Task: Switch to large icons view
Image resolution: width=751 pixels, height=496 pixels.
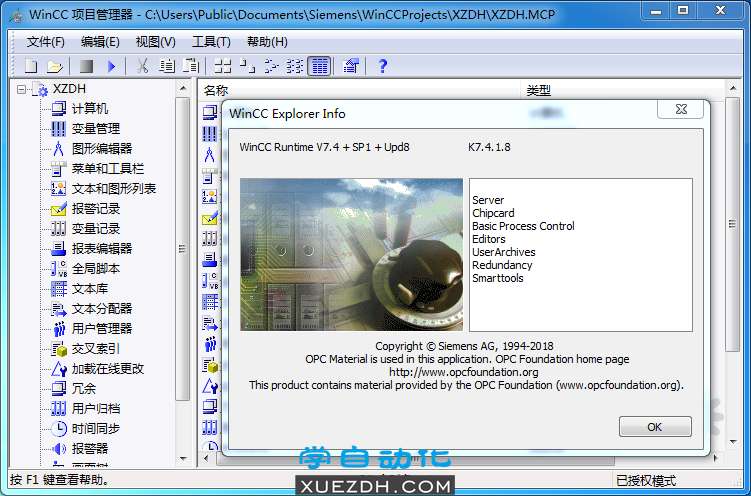Action: click(223, 66)
